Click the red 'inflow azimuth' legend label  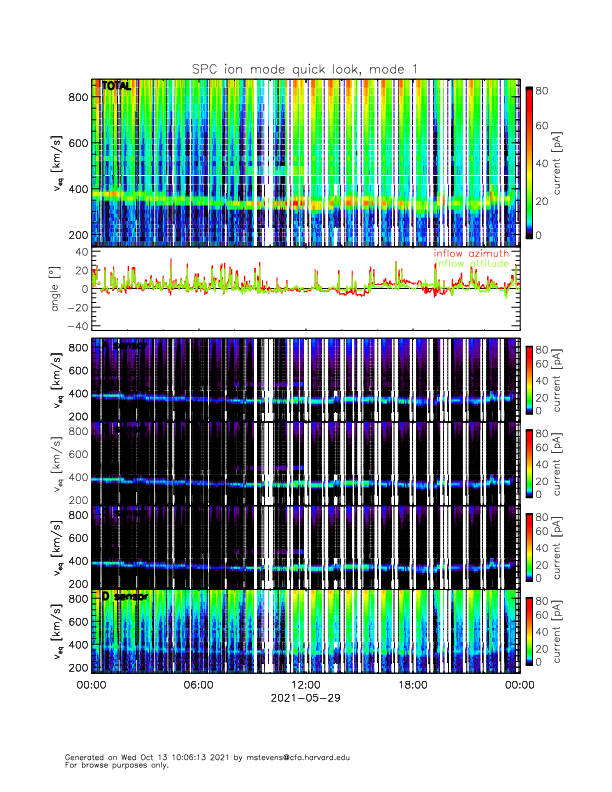pos(470,254)
